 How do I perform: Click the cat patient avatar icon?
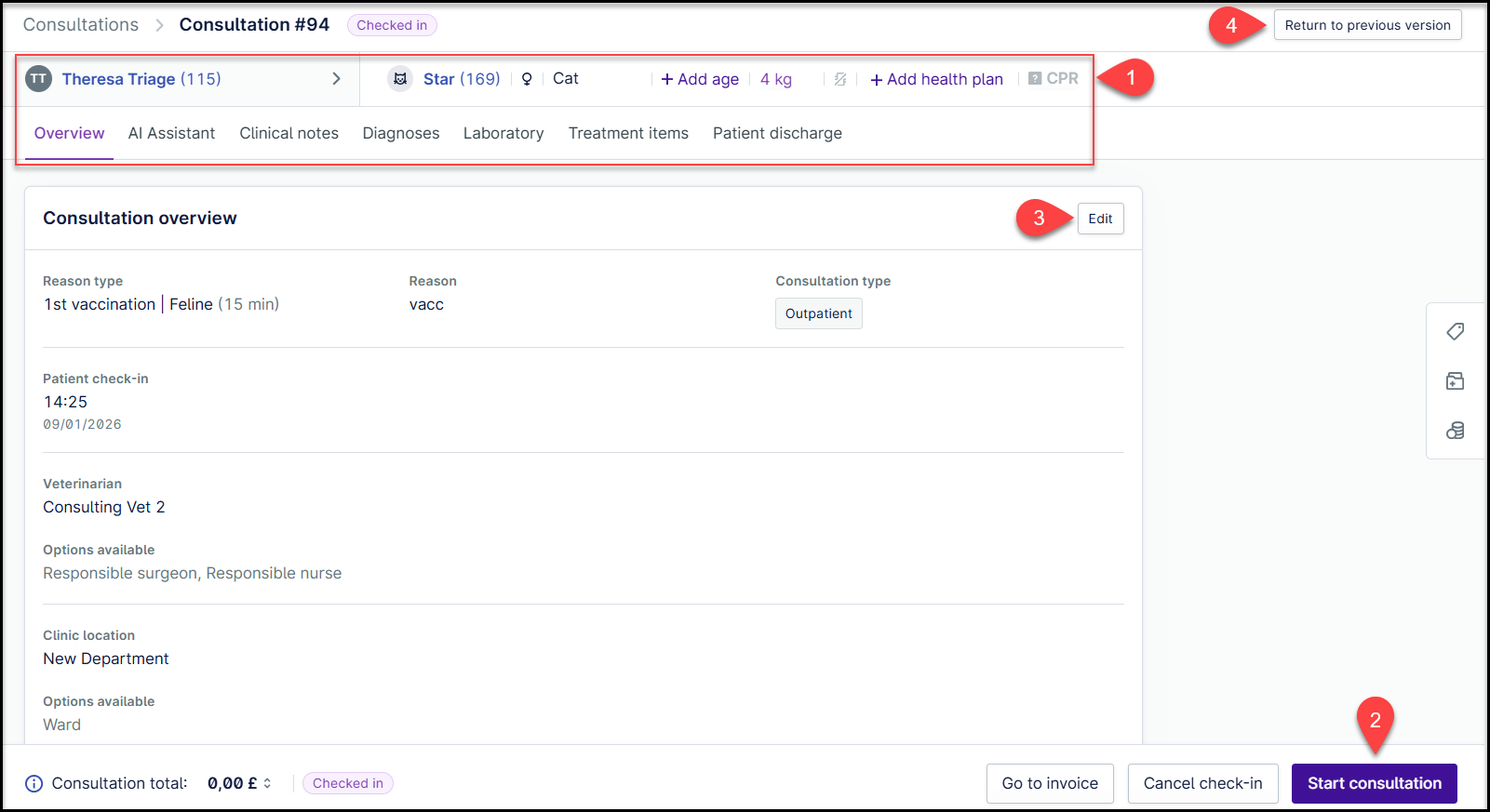click(400, 79)
